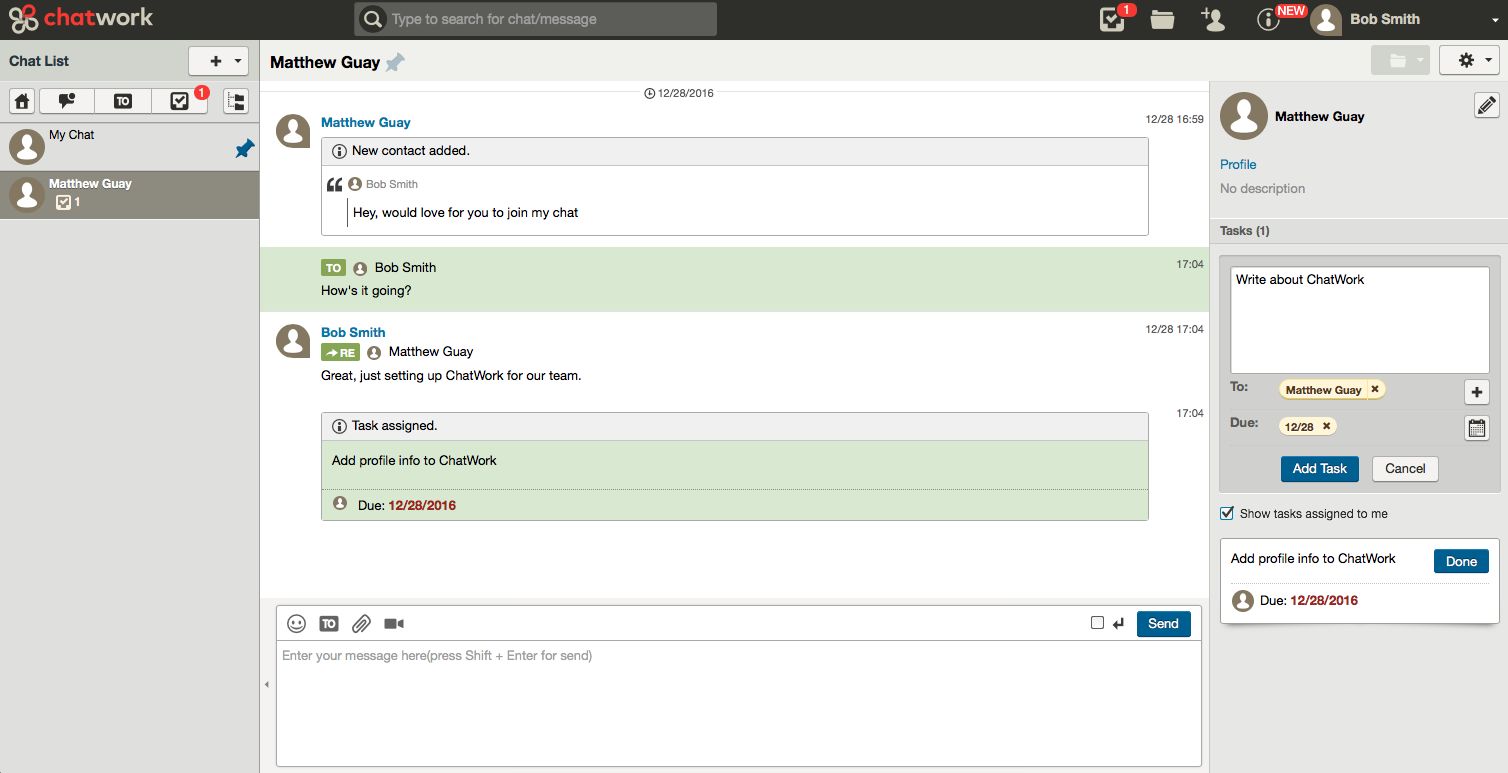This screenshot has width=1508, height=773.
Task: Filter chats by unread messages tab
Action: pyautogui.click(x=67, y=101)
